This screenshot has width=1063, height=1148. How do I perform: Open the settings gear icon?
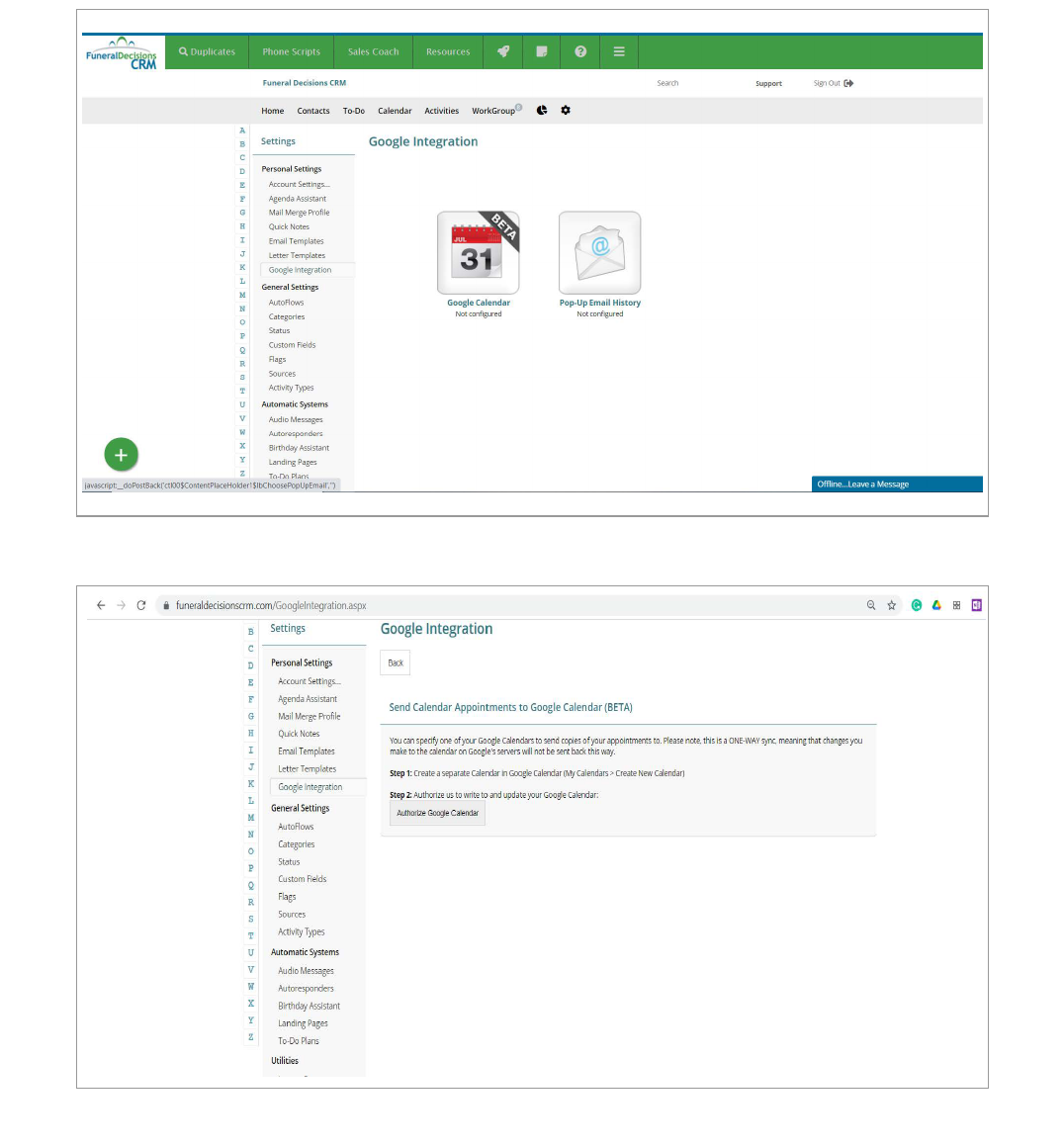(x=566, y=111)
